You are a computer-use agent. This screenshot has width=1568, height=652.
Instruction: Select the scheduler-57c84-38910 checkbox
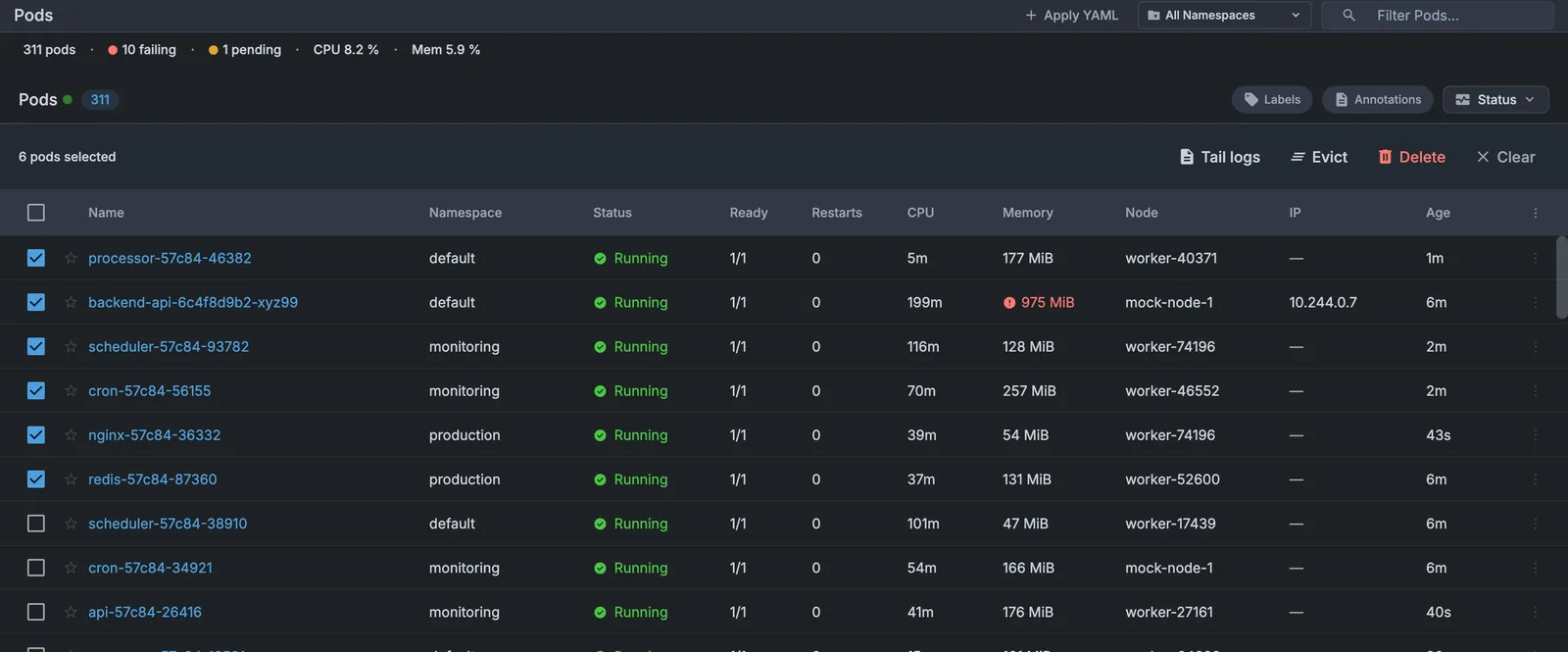36,524
